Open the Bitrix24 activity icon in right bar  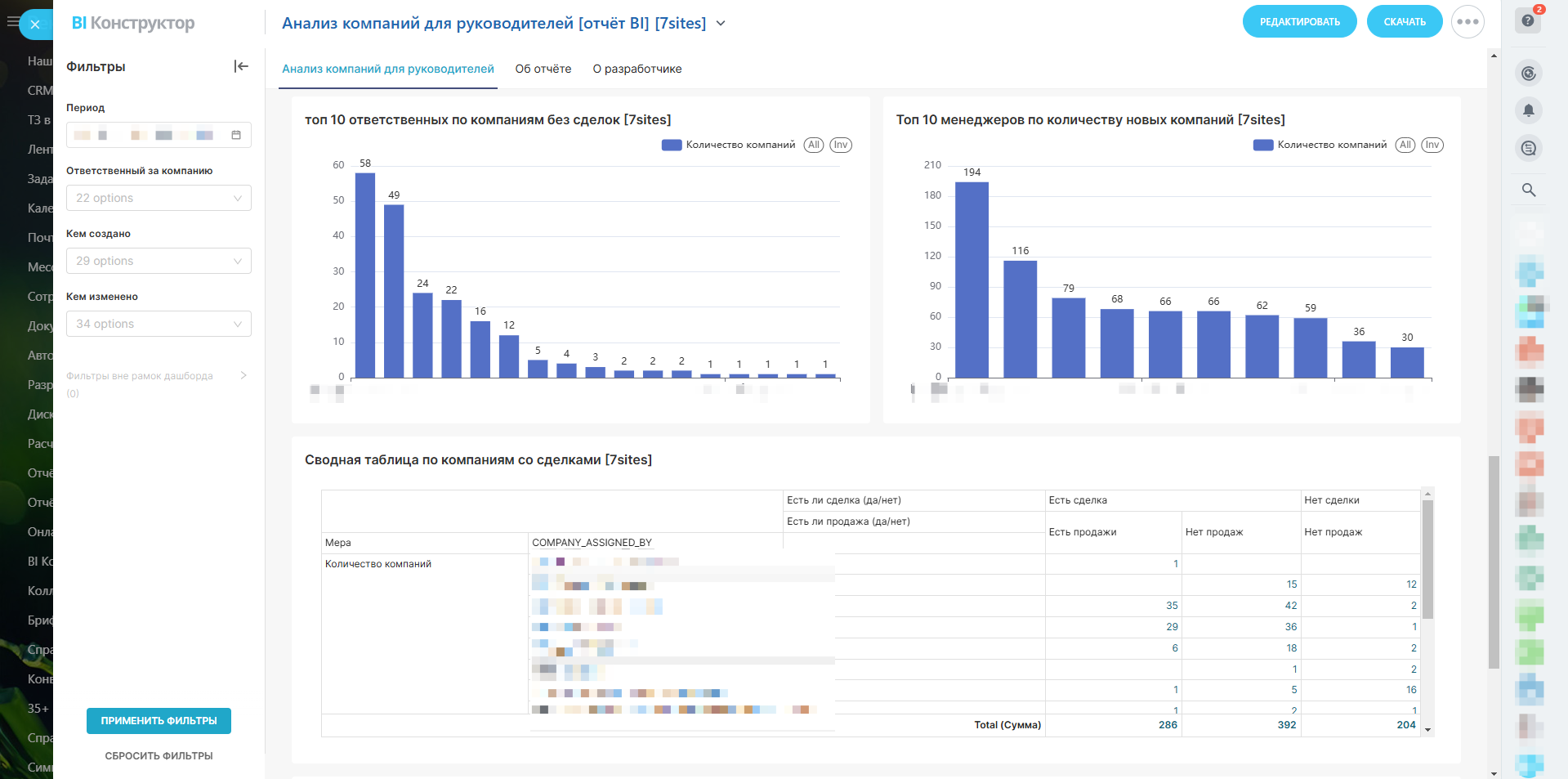1528,74
